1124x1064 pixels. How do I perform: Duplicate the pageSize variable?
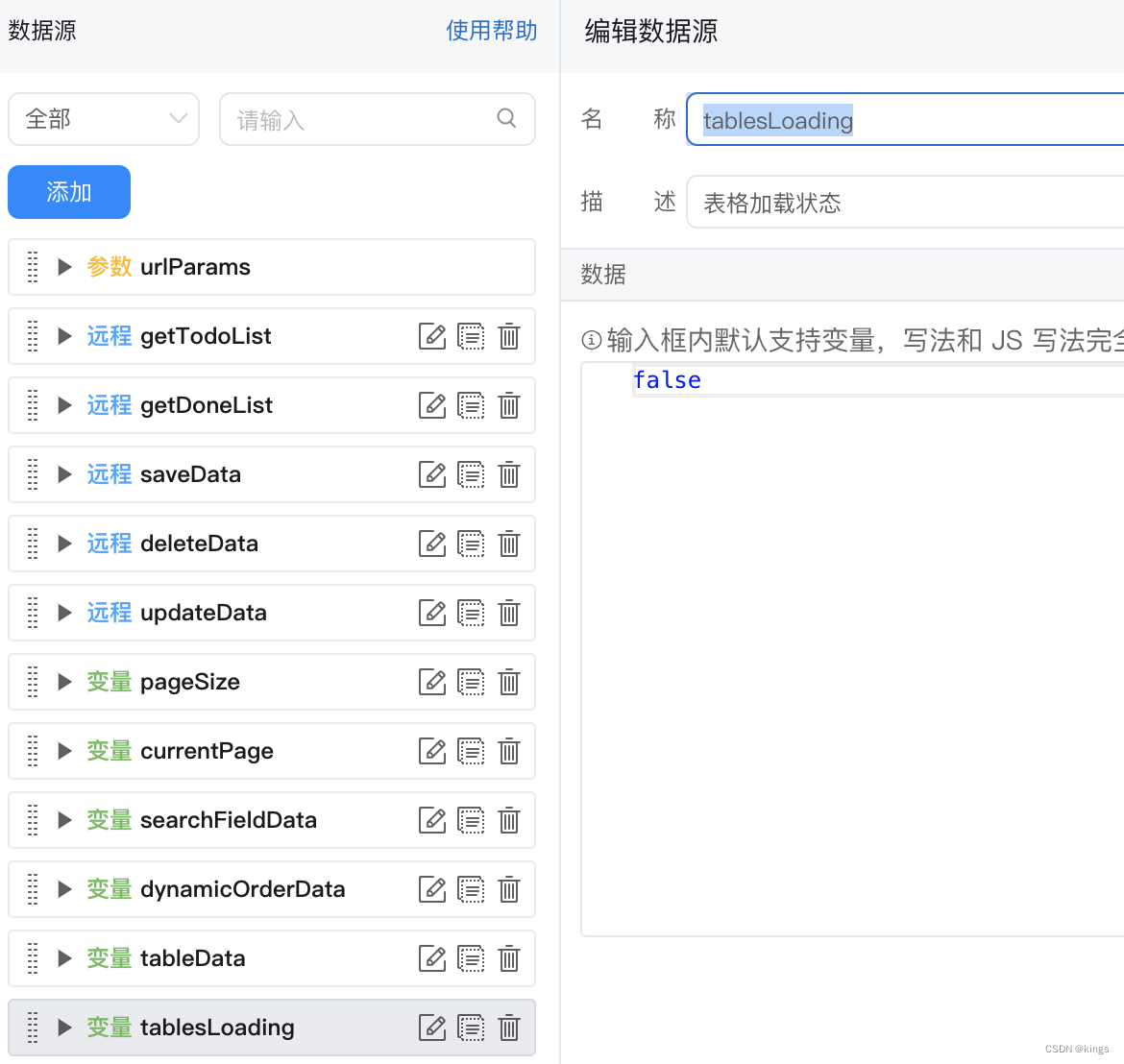[x=471, y=682]
